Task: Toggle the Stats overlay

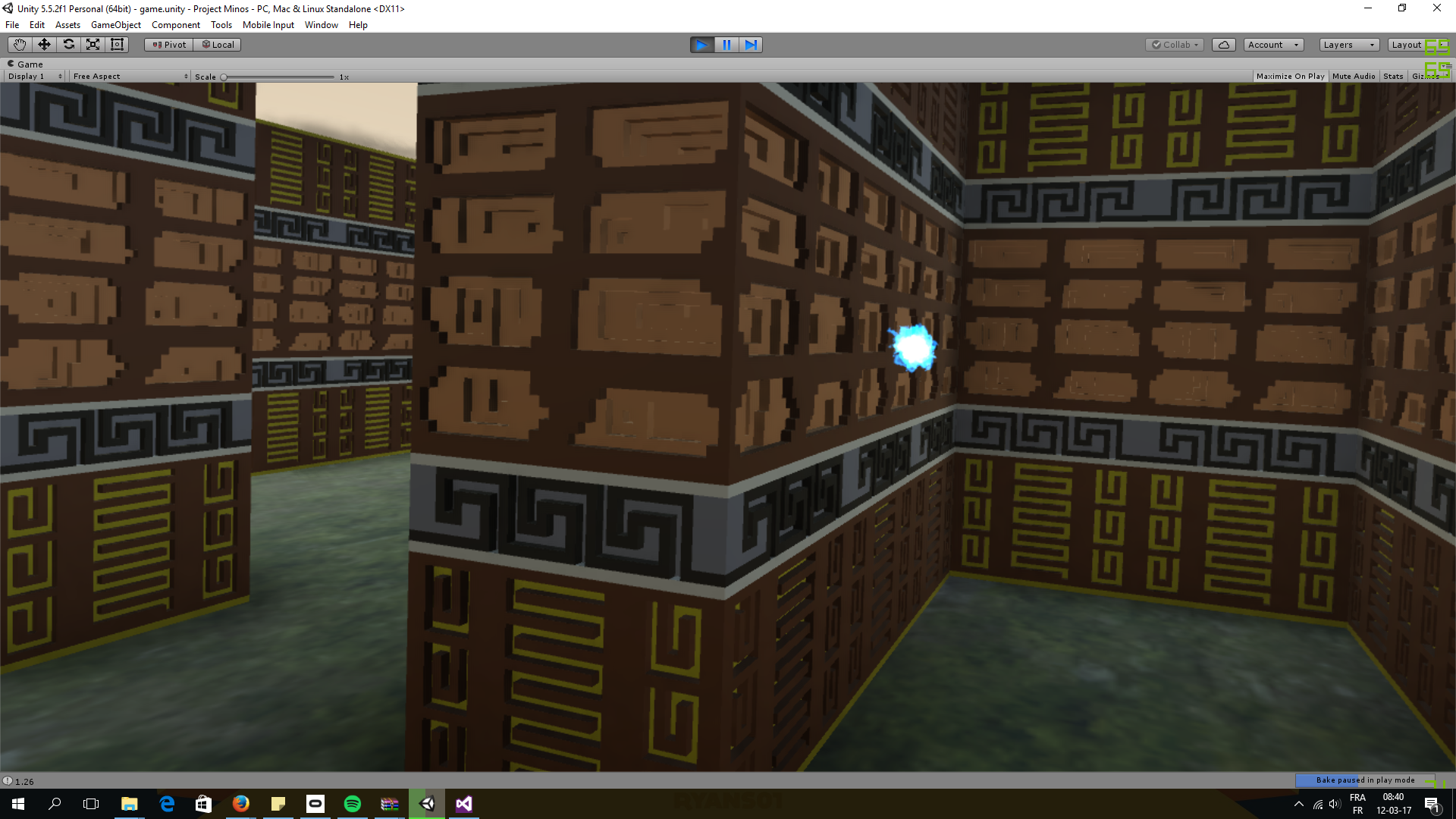Action: point(1393,77)
